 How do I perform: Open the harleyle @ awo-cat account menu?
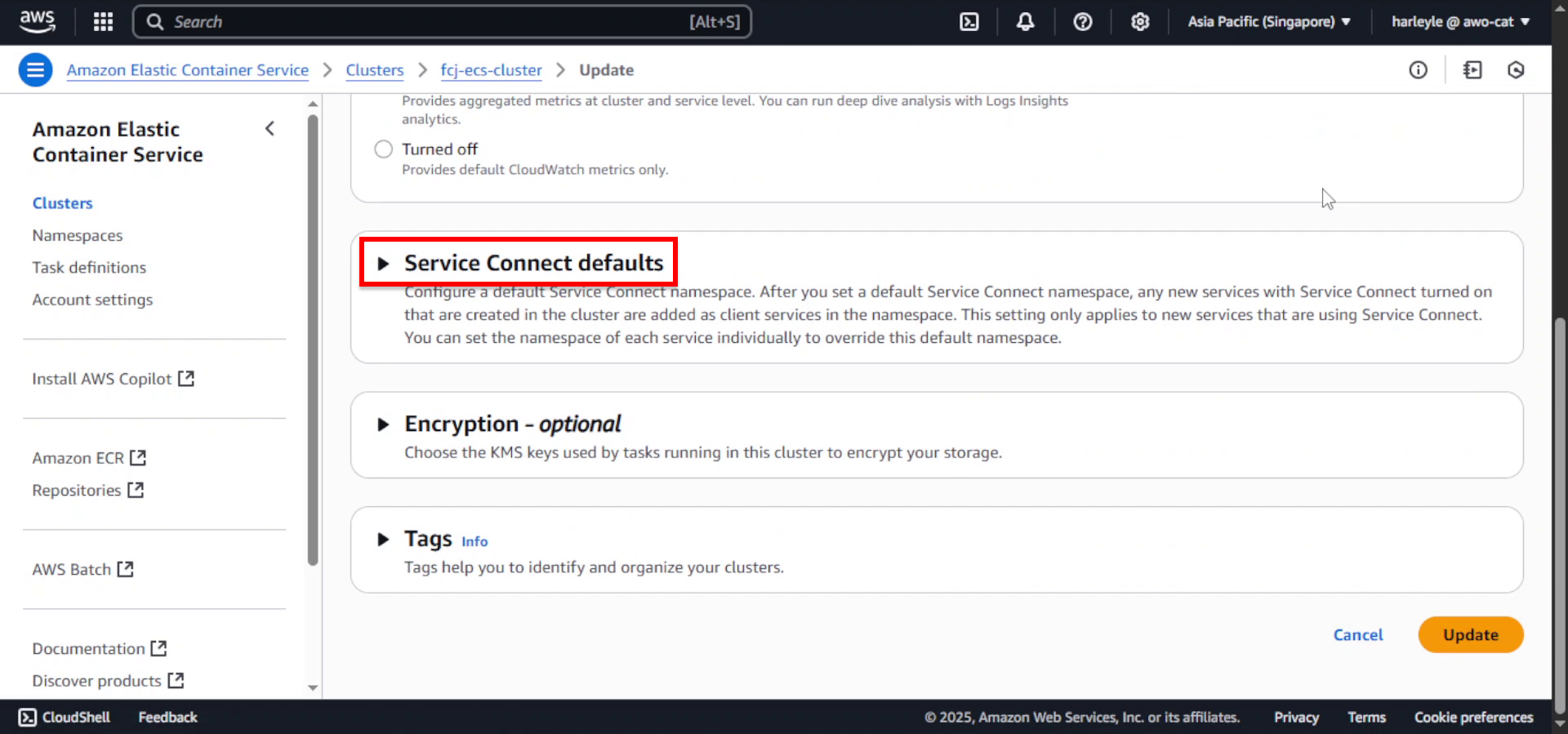point(1460,22)
